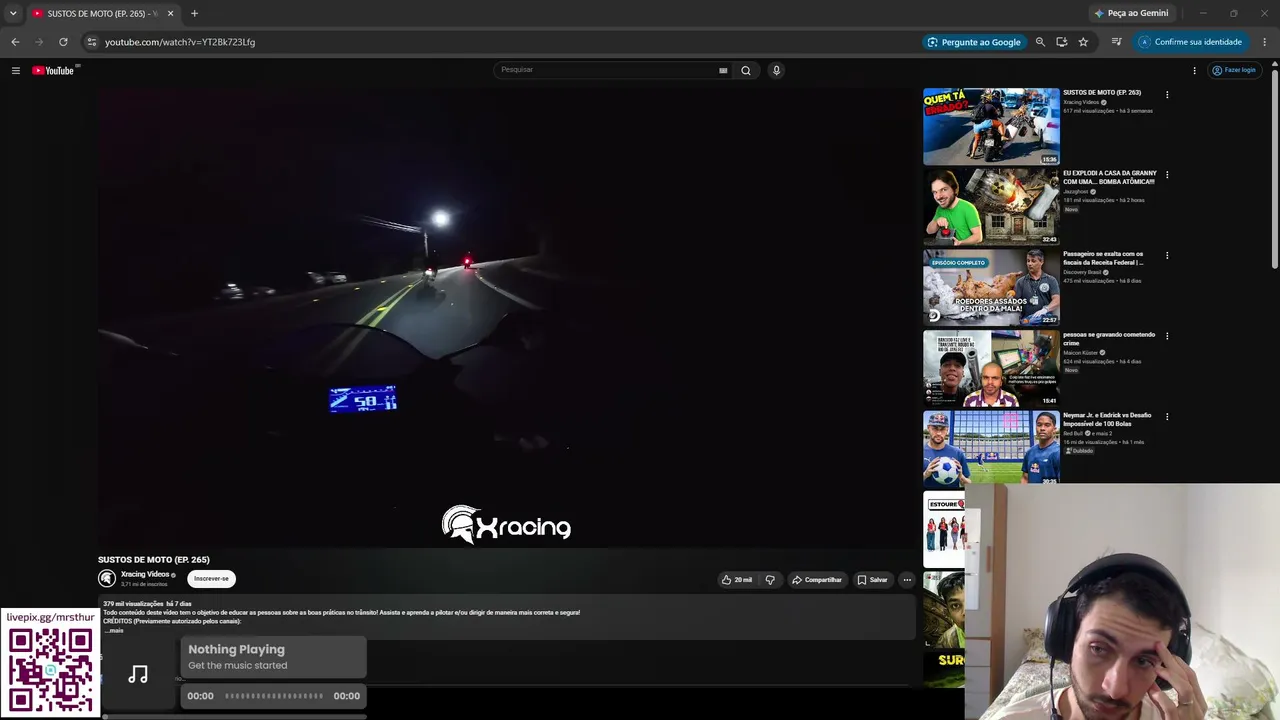
Task: Open Xracing Videos channel avatar
Action: coord(107,578)
